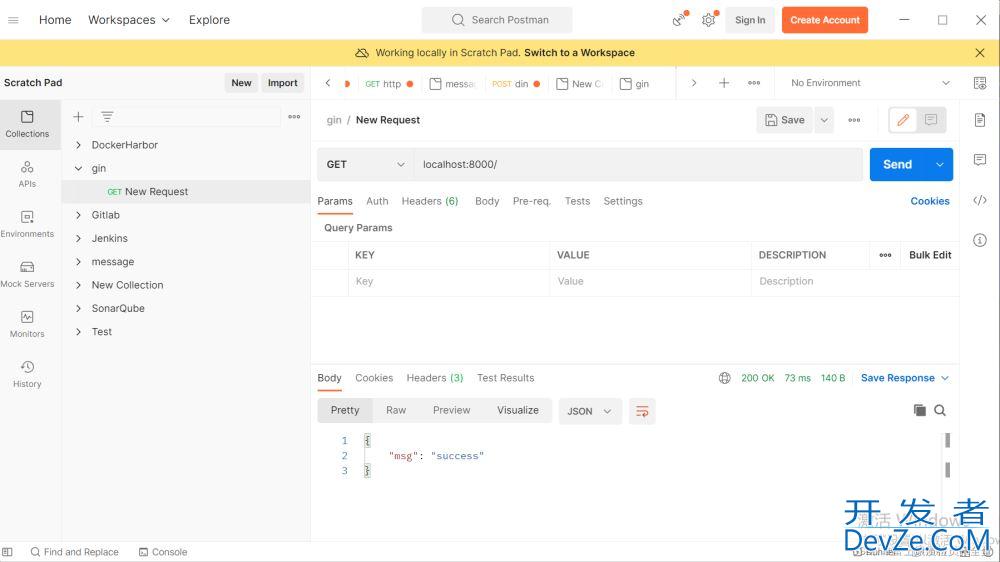Open the Save Response dropdown

point(904,378)
